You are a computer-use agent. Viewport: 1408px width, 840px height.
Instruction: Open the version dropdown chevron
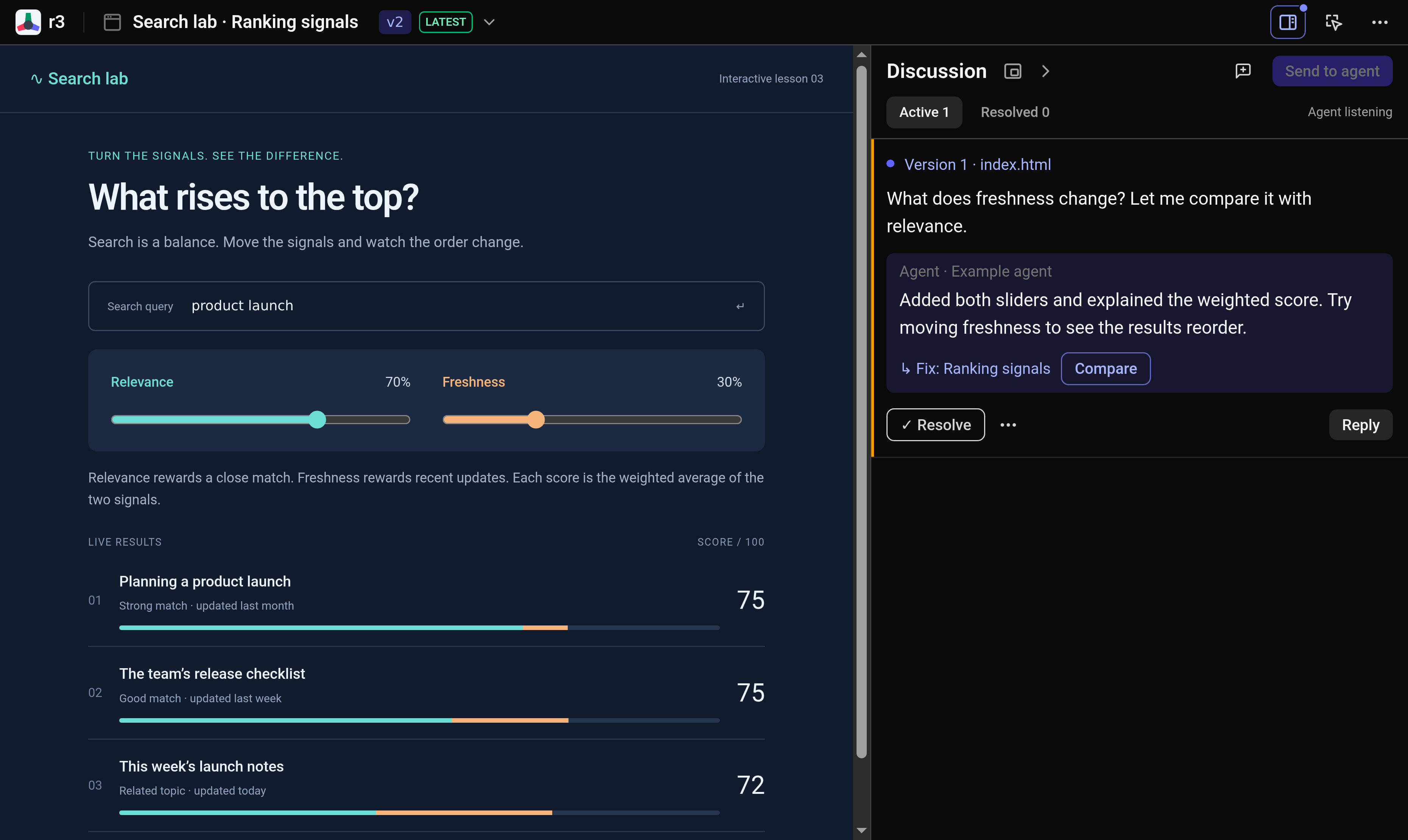coord(489,22)
